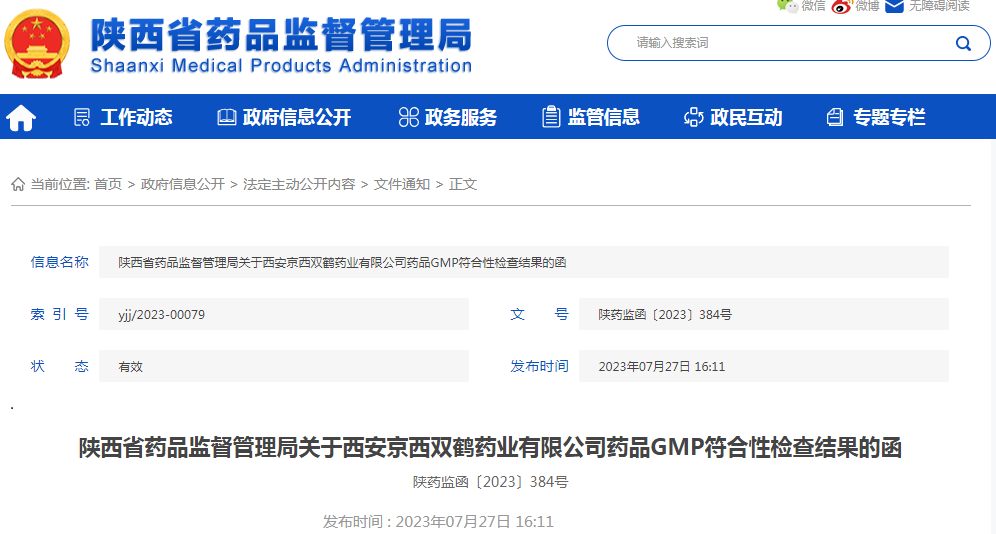Click 文件通知 breadcrumb link

[401, 184]
